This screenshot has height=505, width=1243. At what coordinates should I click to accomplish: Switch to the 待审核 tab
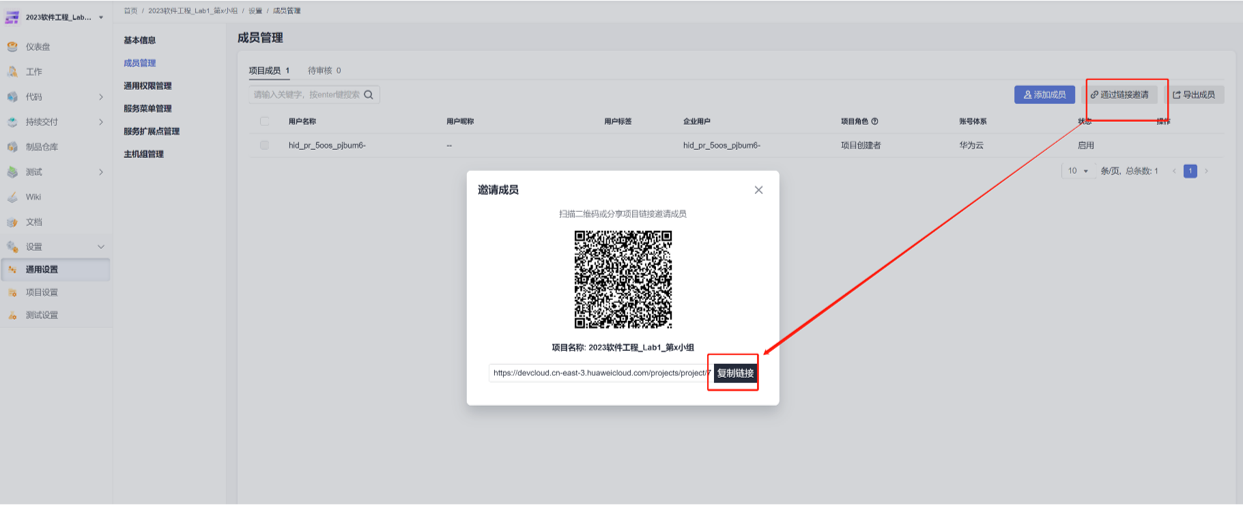(x=324, y=71)
